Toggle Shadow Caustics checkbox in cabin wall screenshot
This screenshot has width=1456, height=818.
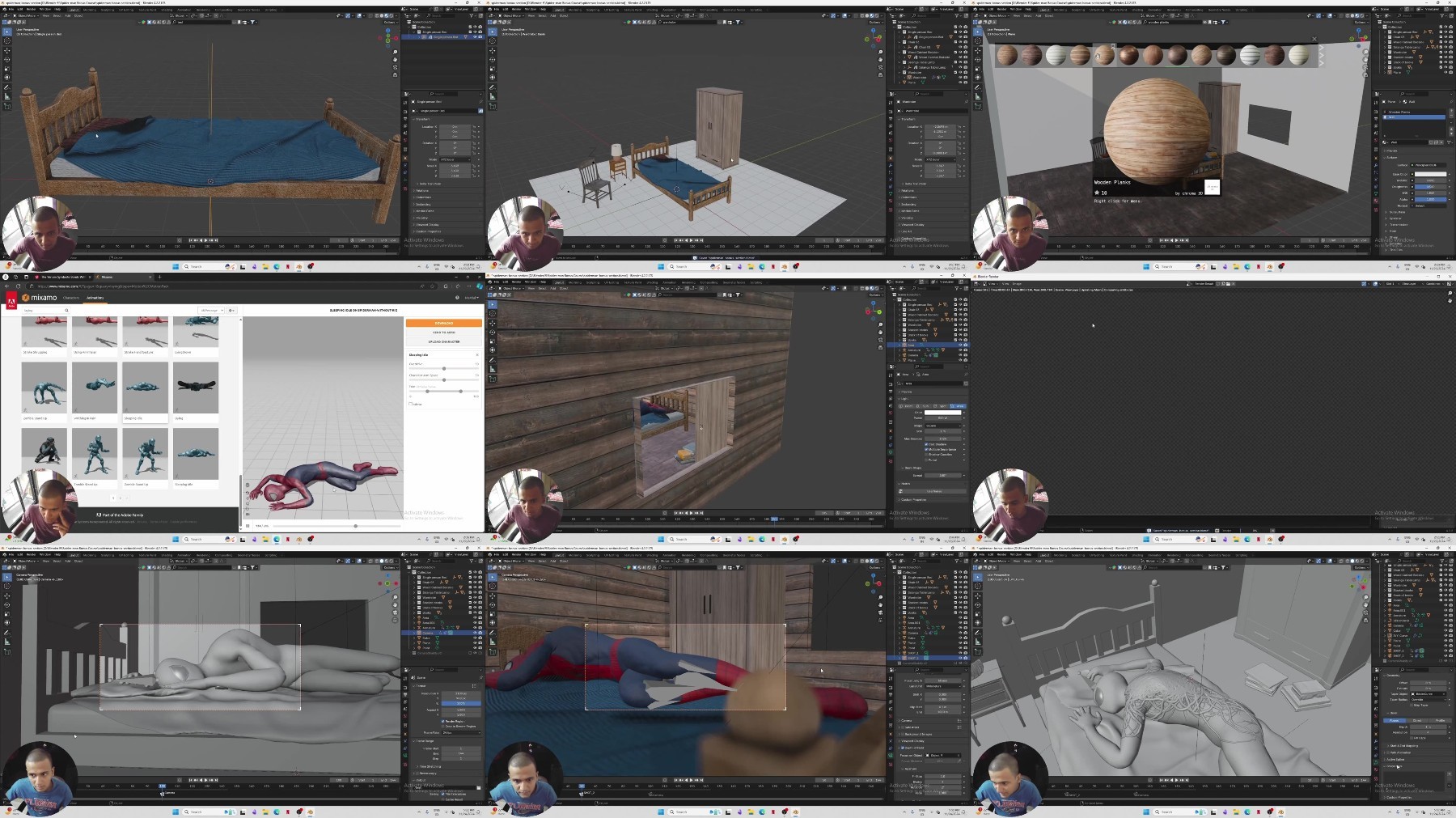(926, 455)
